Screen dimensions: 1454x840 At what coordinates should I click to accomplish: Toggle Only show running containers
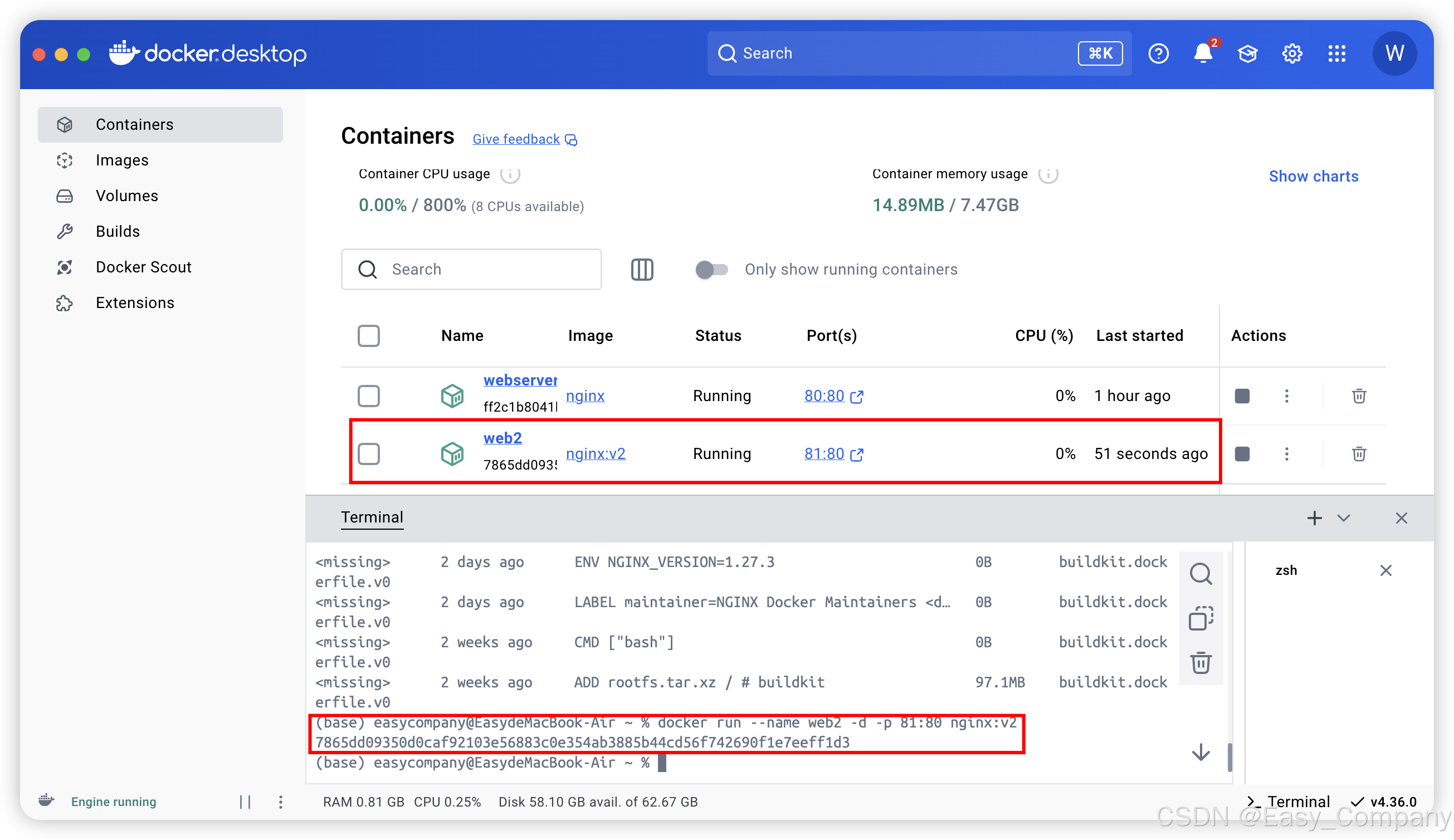pyautogui.click(x=711, y=270)
